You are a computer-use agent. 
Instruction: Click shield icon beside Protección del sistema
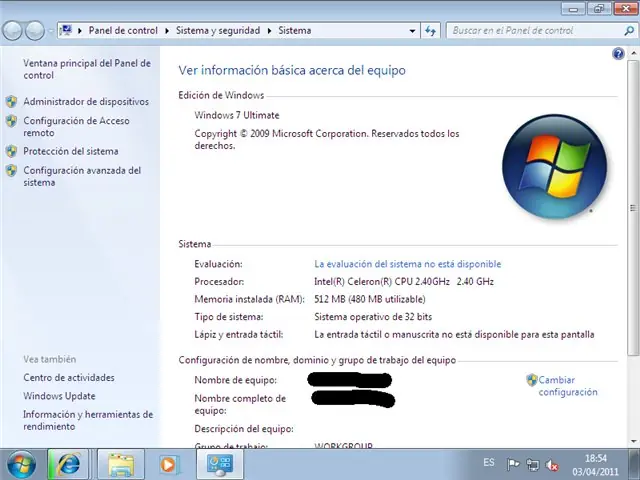coord(11,151)
